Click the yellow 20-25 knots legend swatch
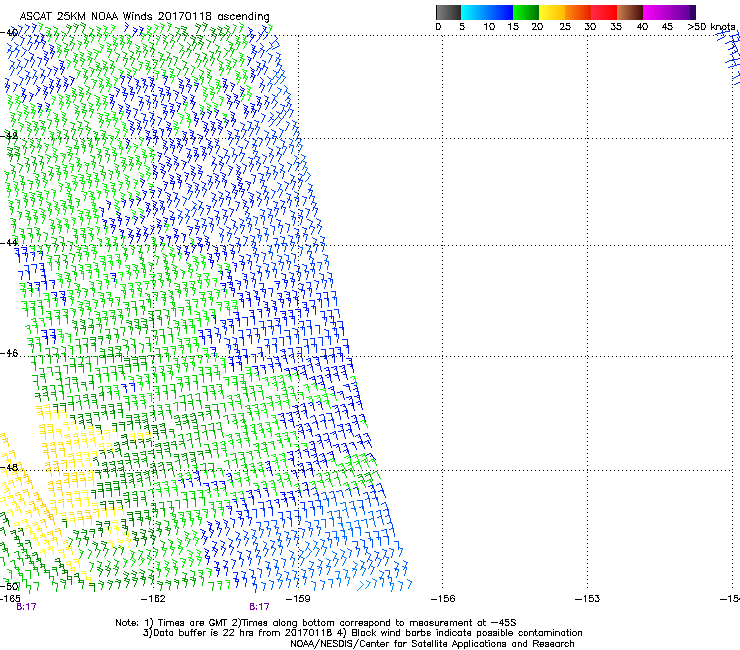This screenshot has width=740, height=650. 552,12
